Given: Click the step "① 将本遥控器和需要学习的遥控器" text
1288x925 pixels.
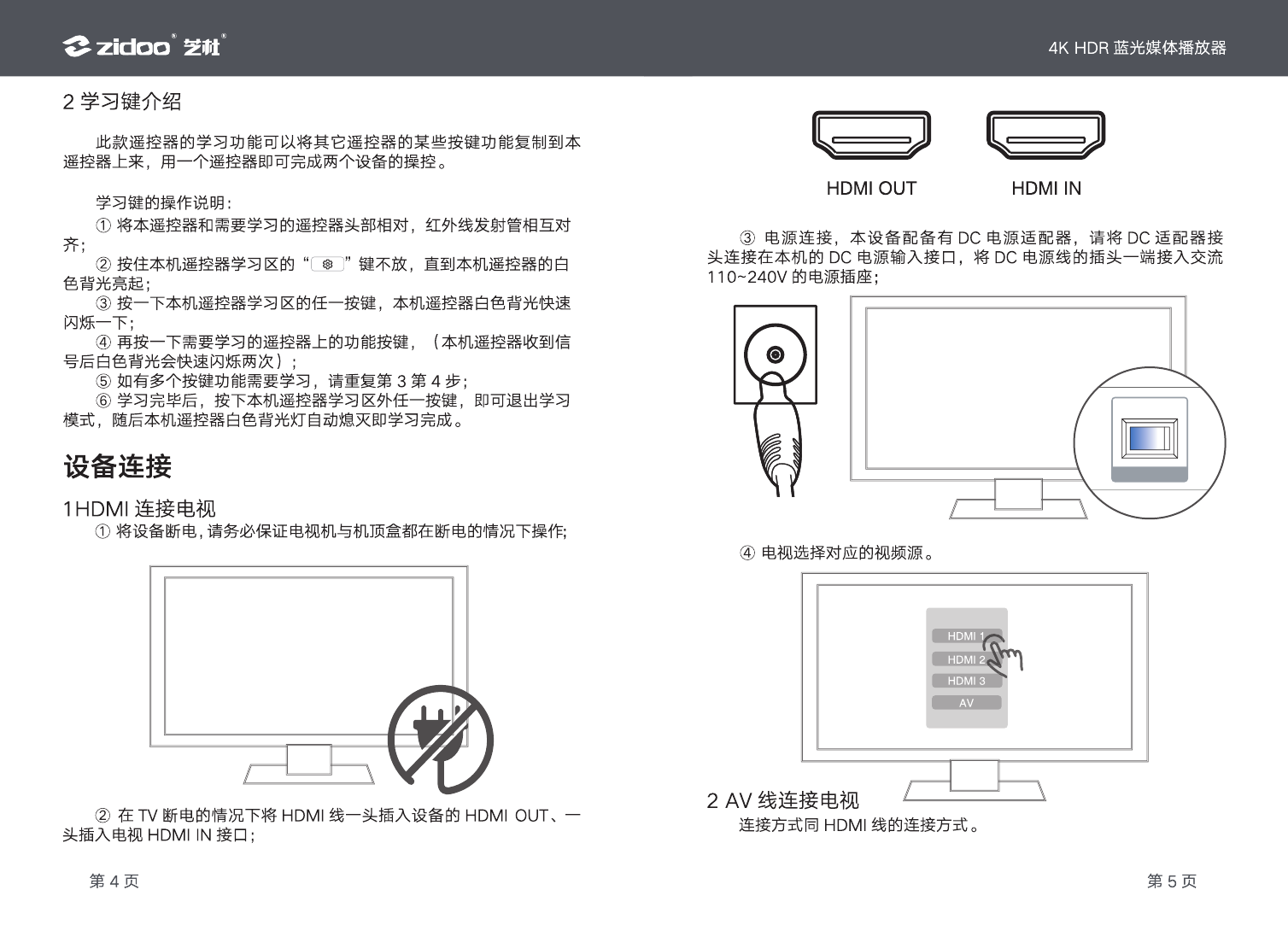Looking at the screenshot, I should 317,235.
